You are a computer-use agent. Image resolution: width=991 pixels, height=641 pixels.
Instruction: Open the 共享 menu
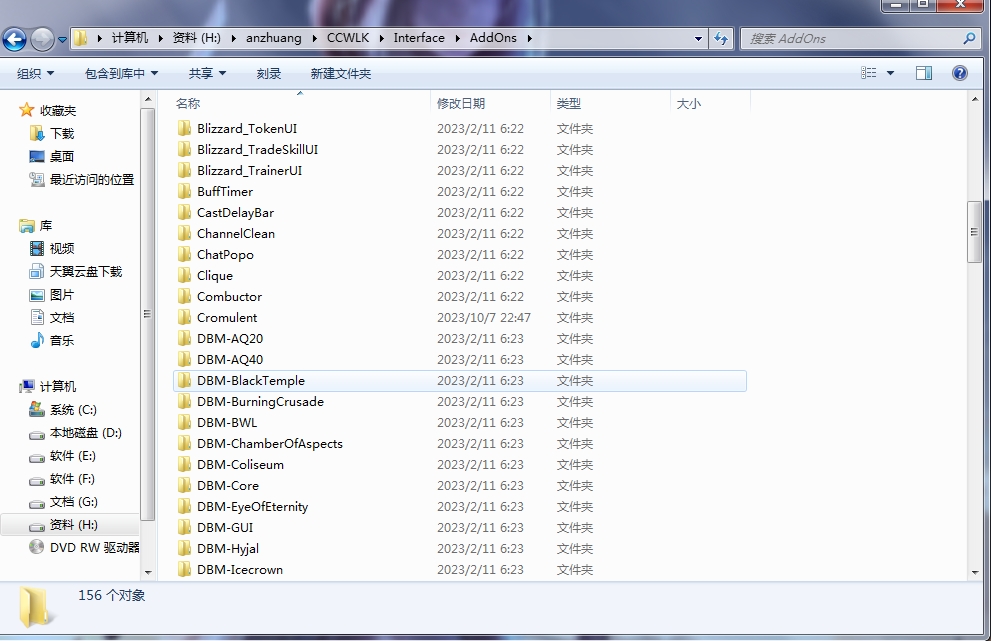point(207,73)
